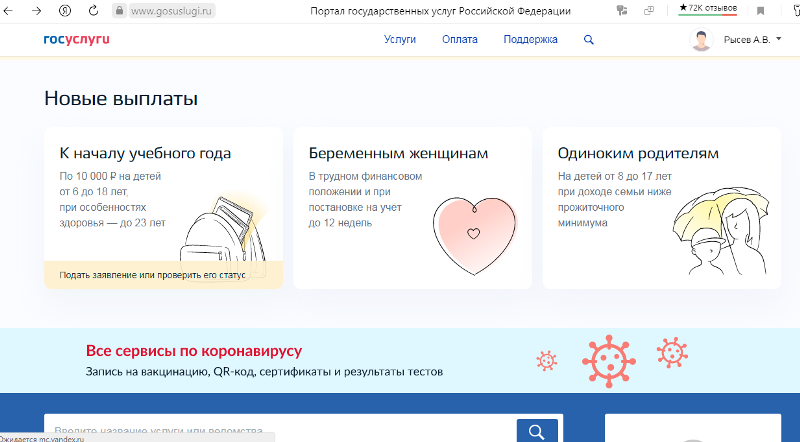Go forward with the browser forward arrow
The height and width of the screenshot is (442, 800).
36,11
